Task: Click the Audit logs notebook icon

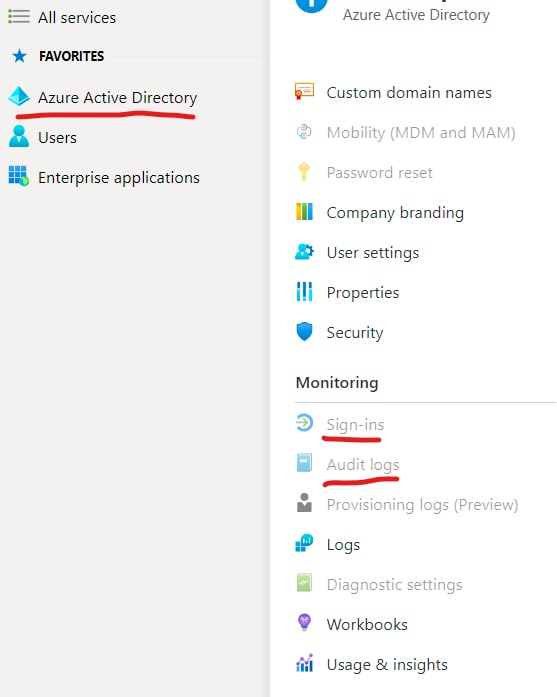Action: tap(305, 462)
